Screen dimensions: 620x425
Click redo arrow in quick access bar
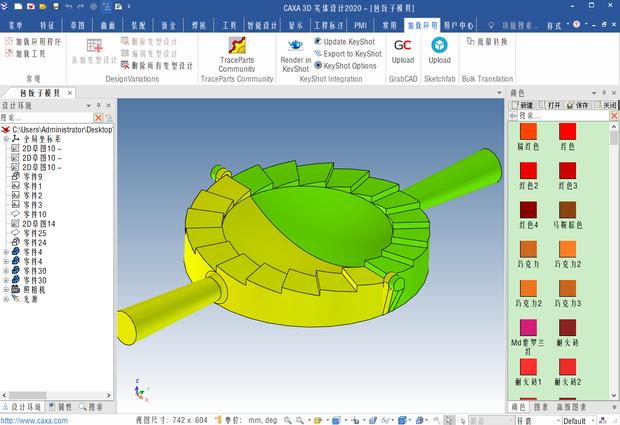81,6
